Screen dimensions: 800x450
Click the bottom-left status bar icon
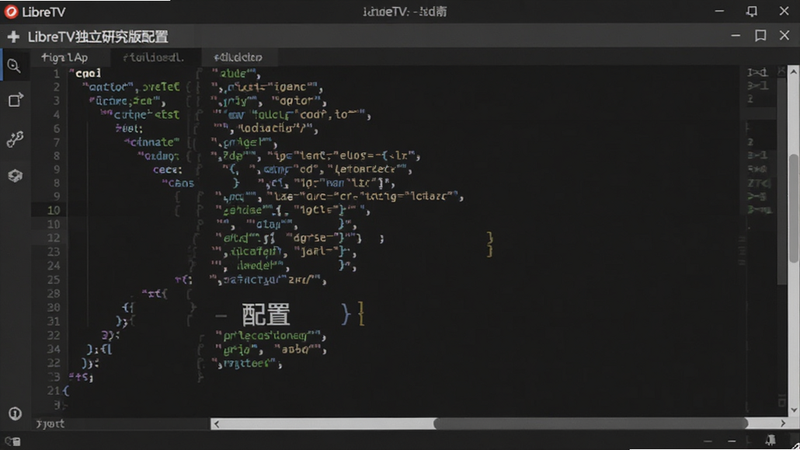[13, 441]
